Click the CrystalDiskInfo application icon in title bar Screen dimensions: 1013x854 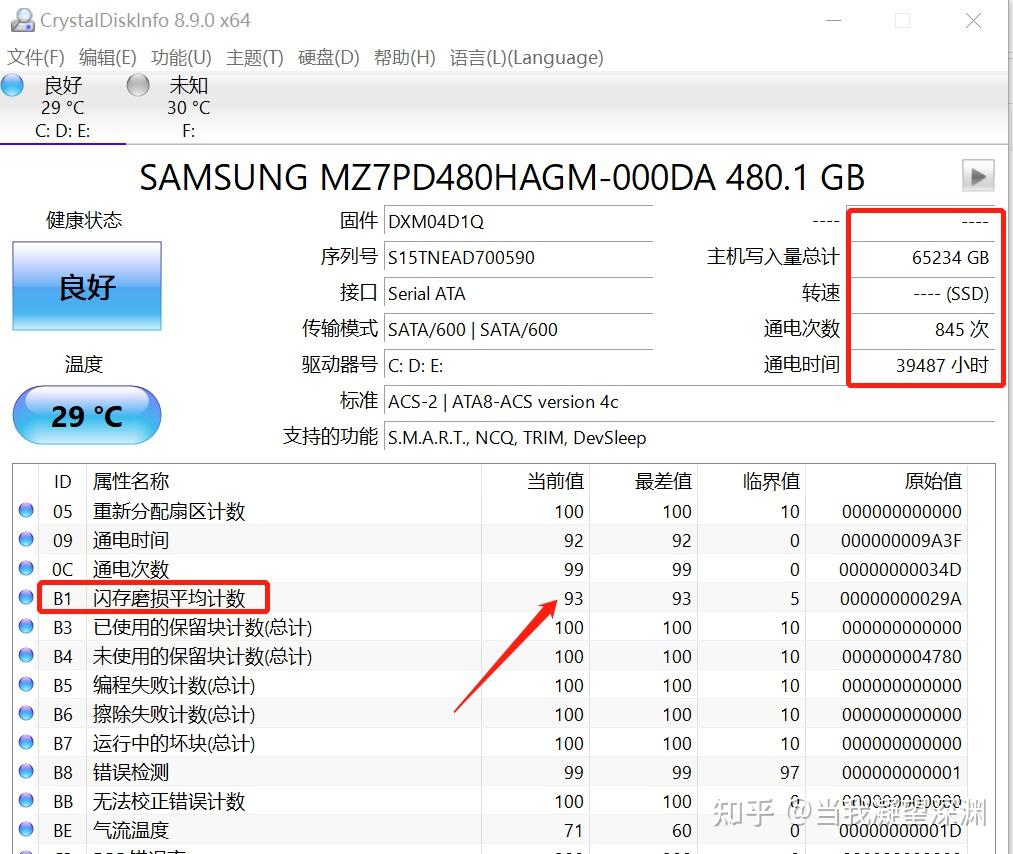tap(22, 19)
